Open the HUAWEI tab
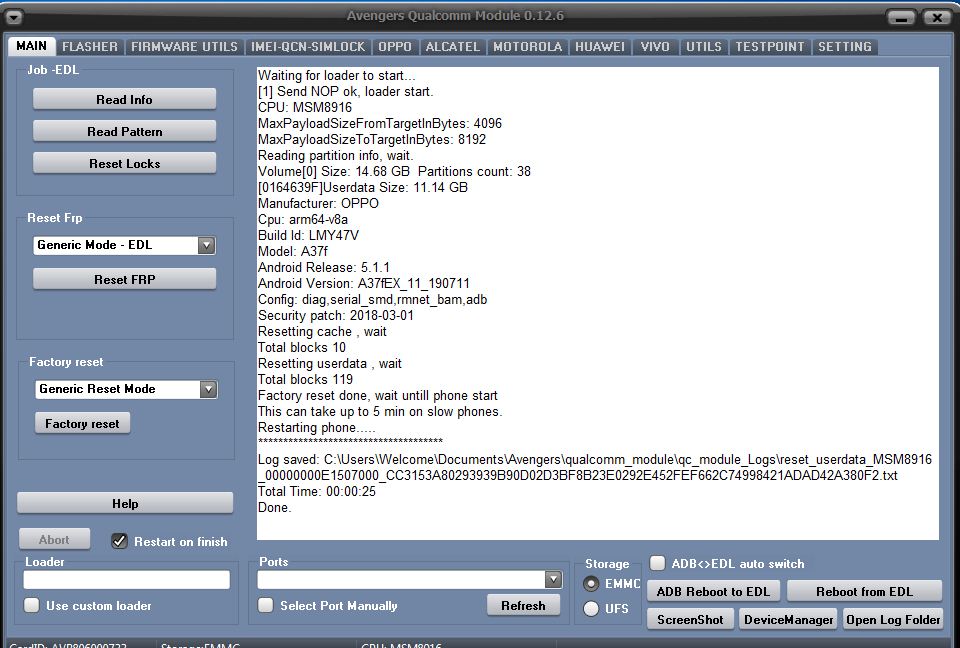 tap(600, 47)
